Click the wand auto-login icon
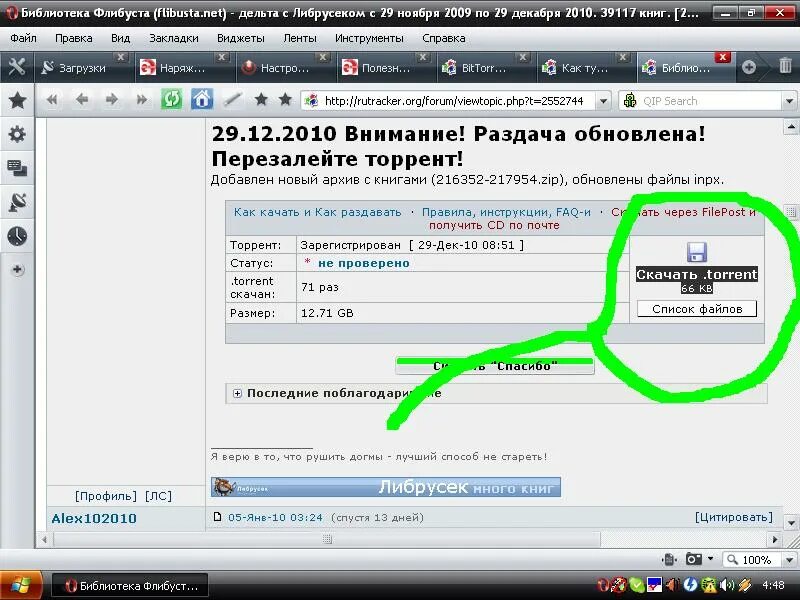800x600 pixels. click(233, 99)
